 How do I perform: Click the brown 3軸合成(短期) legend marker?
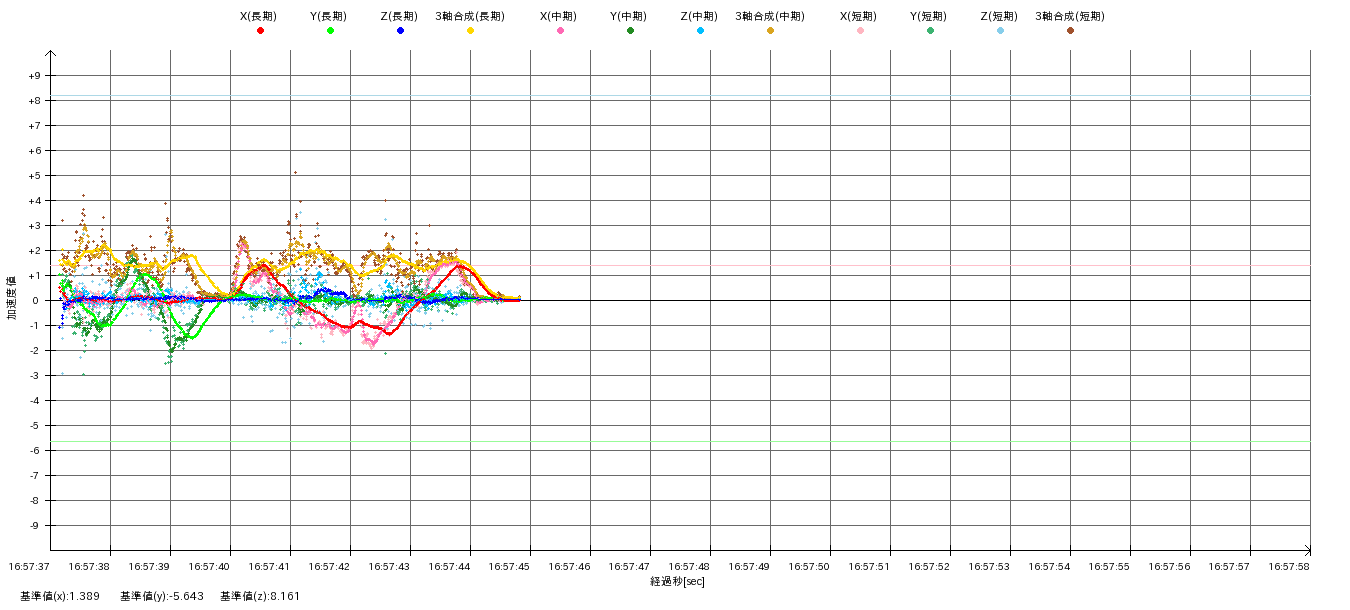tap(1070, 31)
